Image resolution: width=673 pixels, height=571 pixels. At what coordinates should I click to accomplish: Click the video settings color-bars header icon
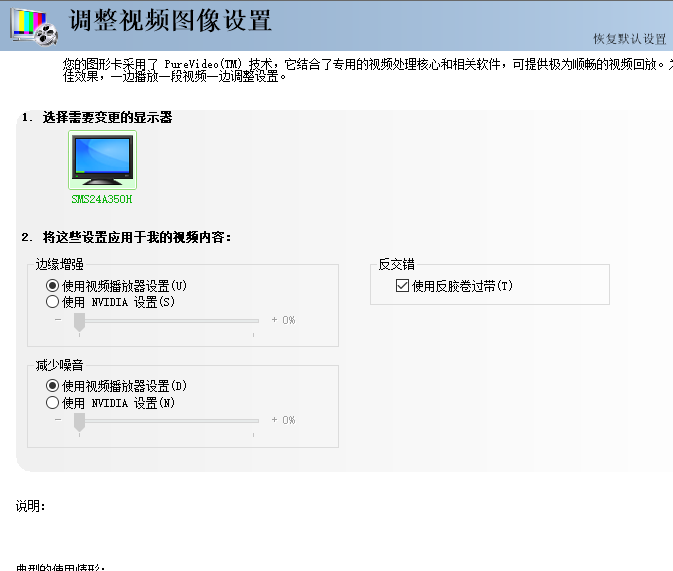click(34, 24)
